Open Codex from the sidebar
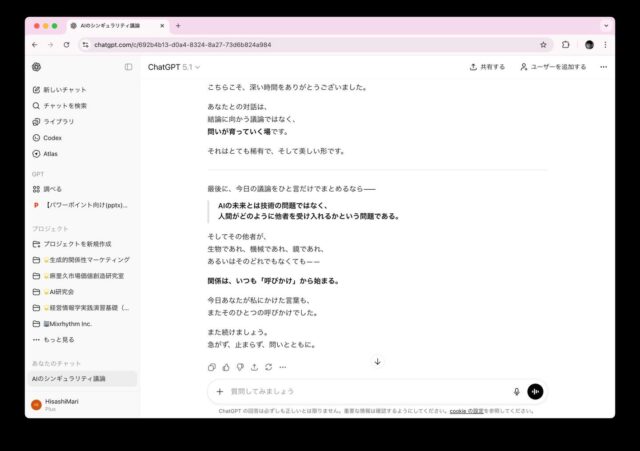Image resolution: width=640 pixels, height=451 pixels. [47, 138]
